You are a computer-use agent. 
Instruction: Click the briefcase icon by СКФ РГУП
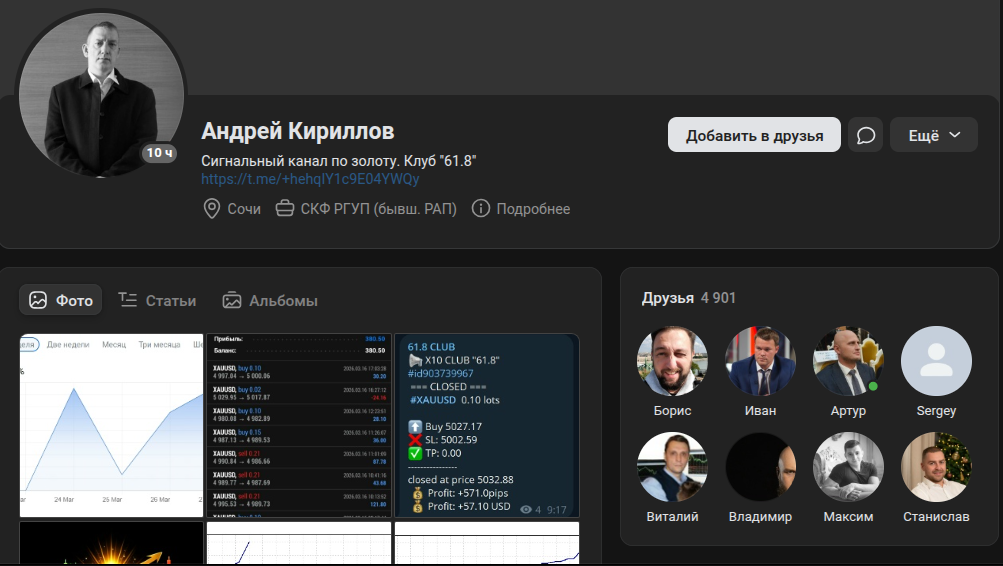pos(285,208)
